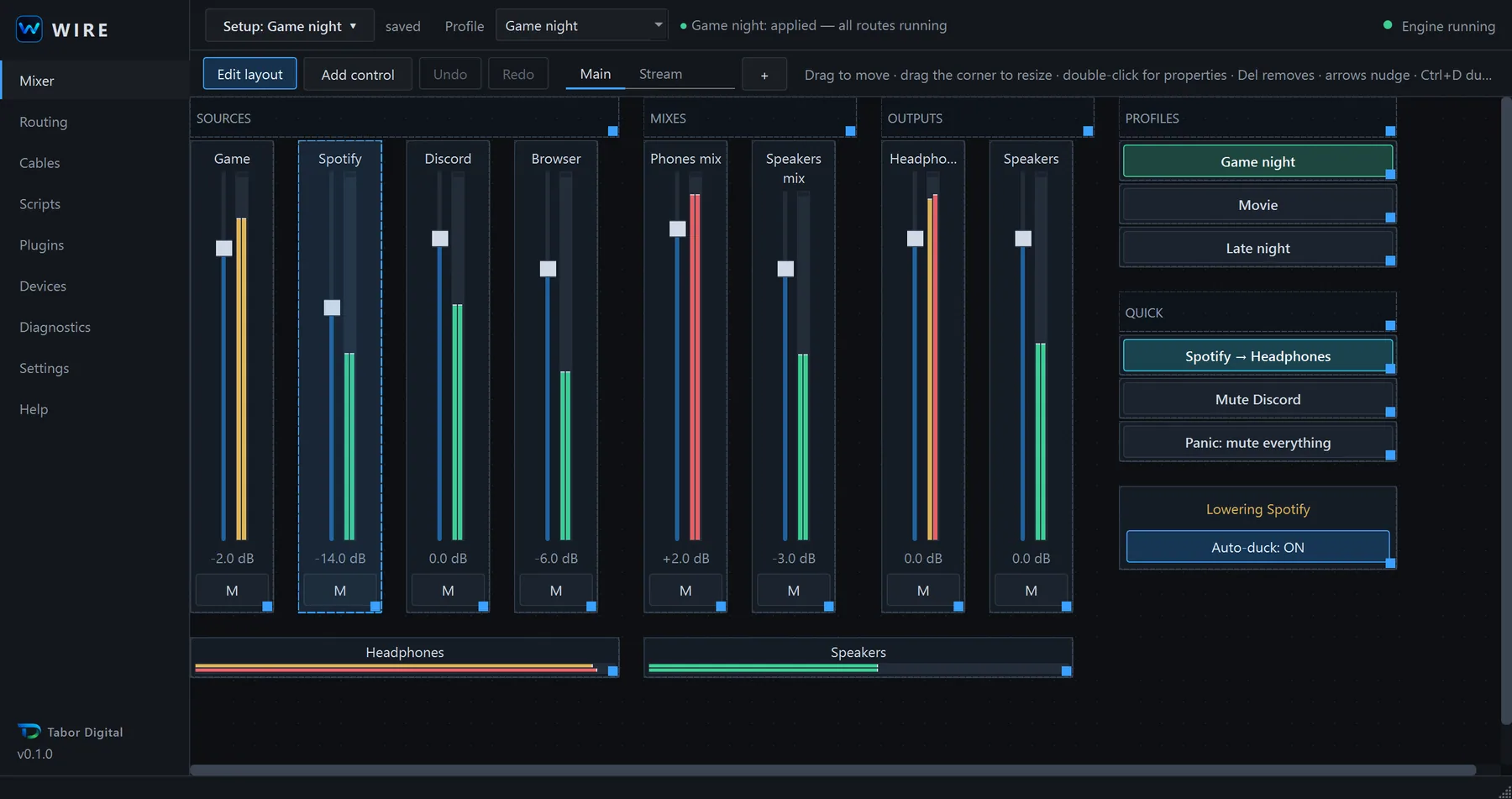Click the resize handle of the SOURCES panel
Image resolution: width=1512 pixels, height=799 pixels.
pyautogui.click(x=613, y=131)
